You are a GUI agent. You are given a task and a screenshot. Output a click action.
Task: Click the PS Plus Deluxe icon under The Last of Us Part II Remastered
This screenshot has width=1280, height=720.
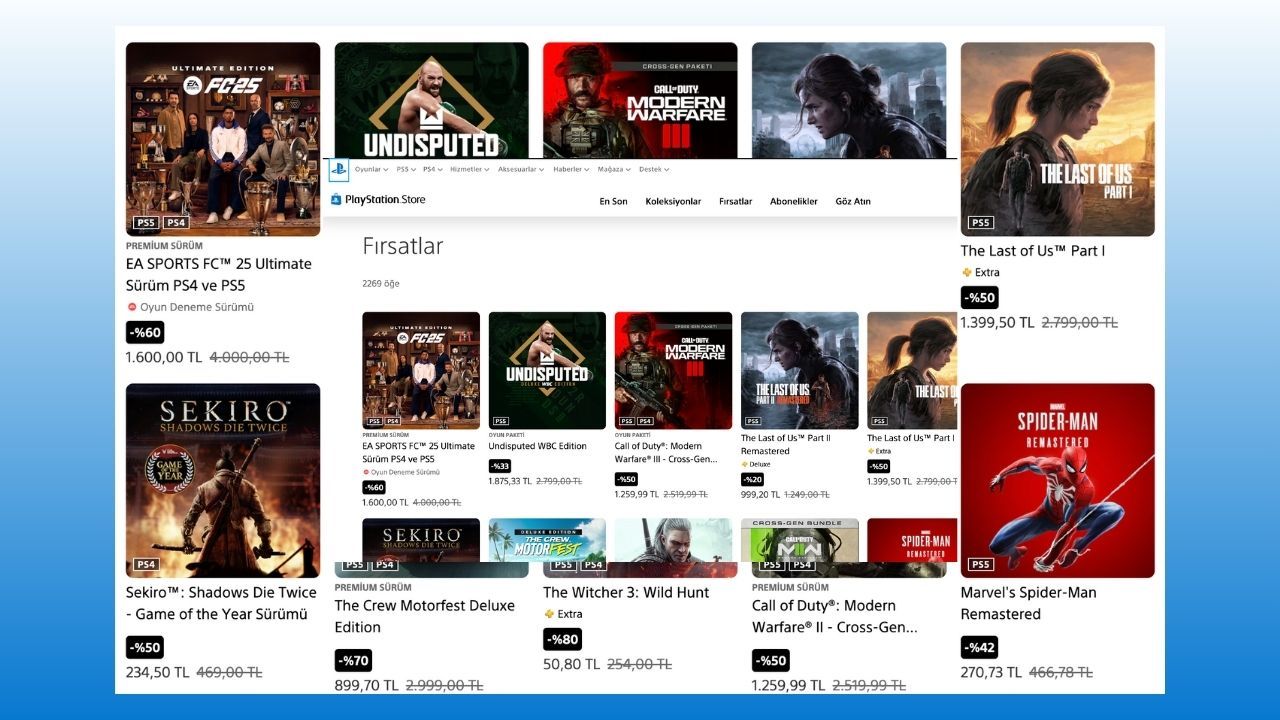747,464
